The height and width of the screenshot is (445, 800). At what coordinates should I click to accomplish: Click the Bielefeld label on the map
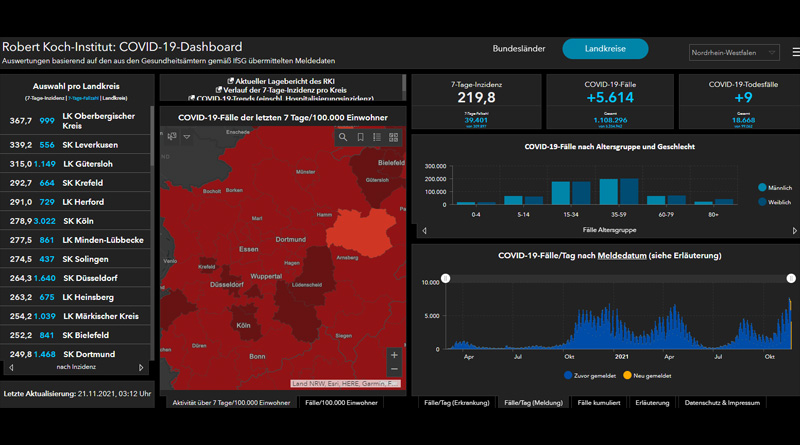point(391,163)
